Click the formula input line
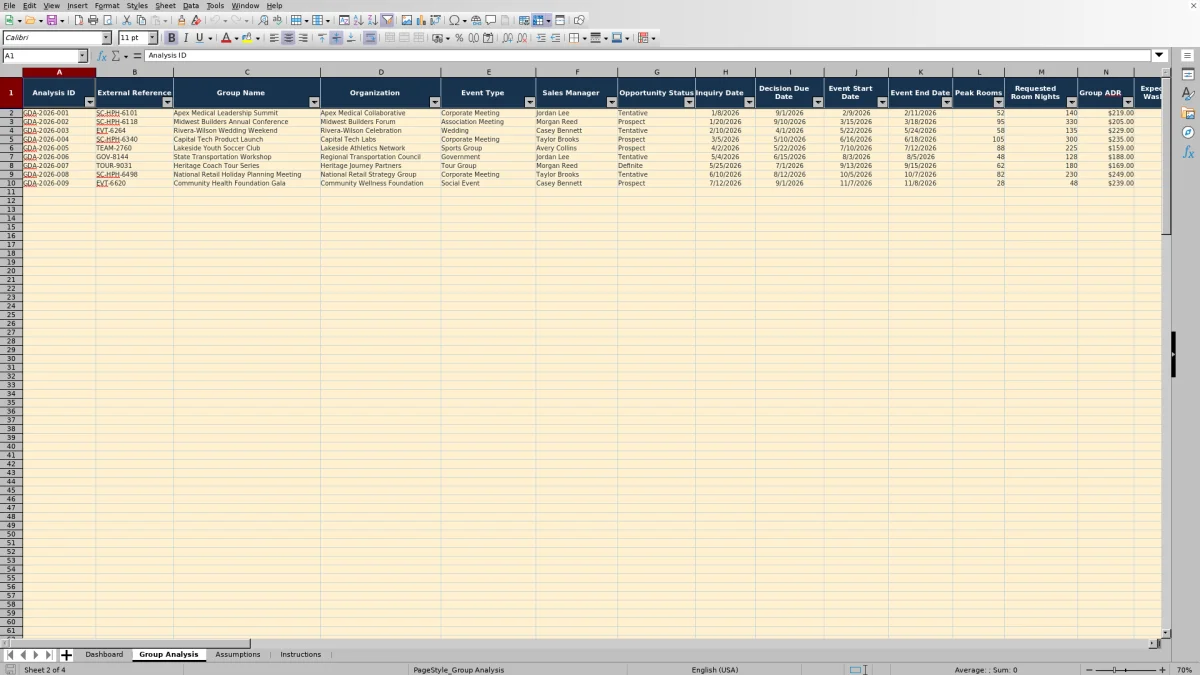 647,56
